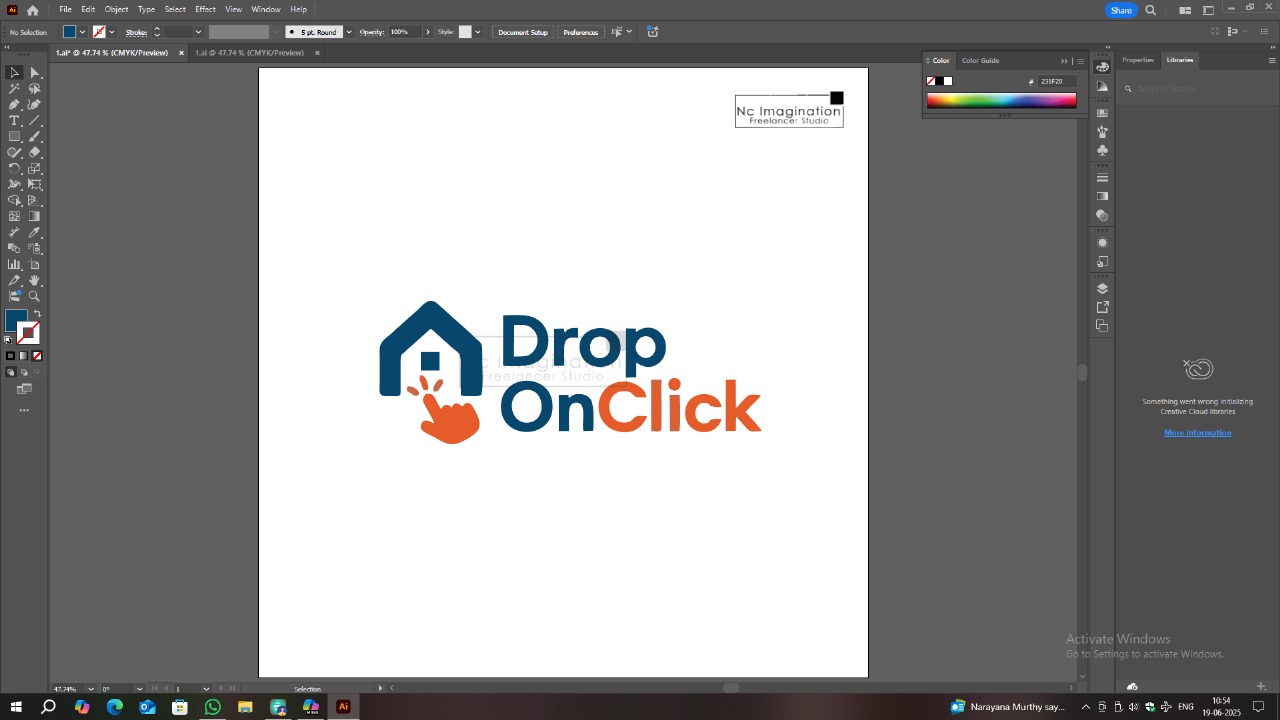
Task: Click the hex color input field
Action: point(1057,81)
